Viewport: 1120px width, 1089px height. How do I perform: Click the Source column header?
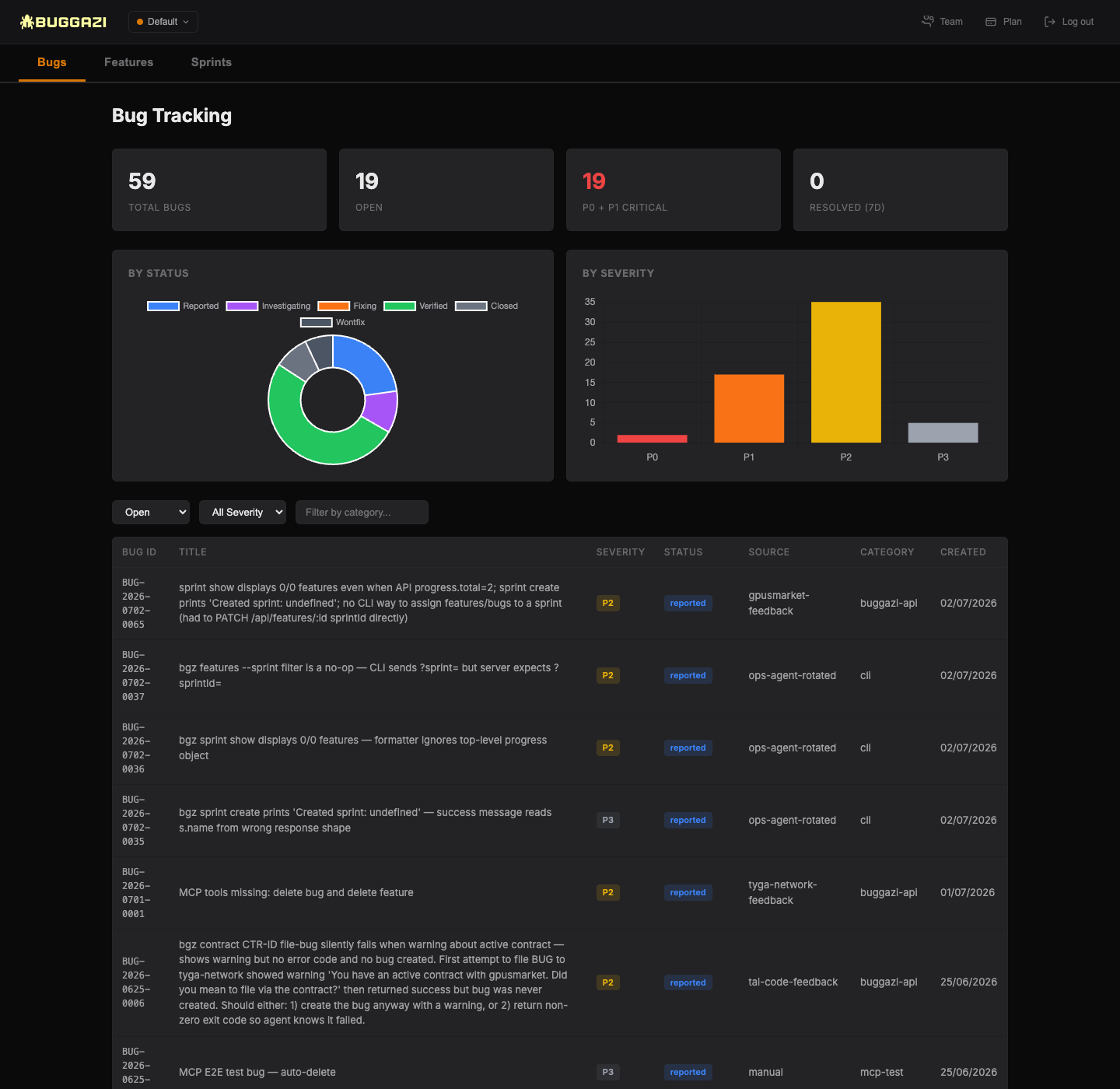[768, 552]
